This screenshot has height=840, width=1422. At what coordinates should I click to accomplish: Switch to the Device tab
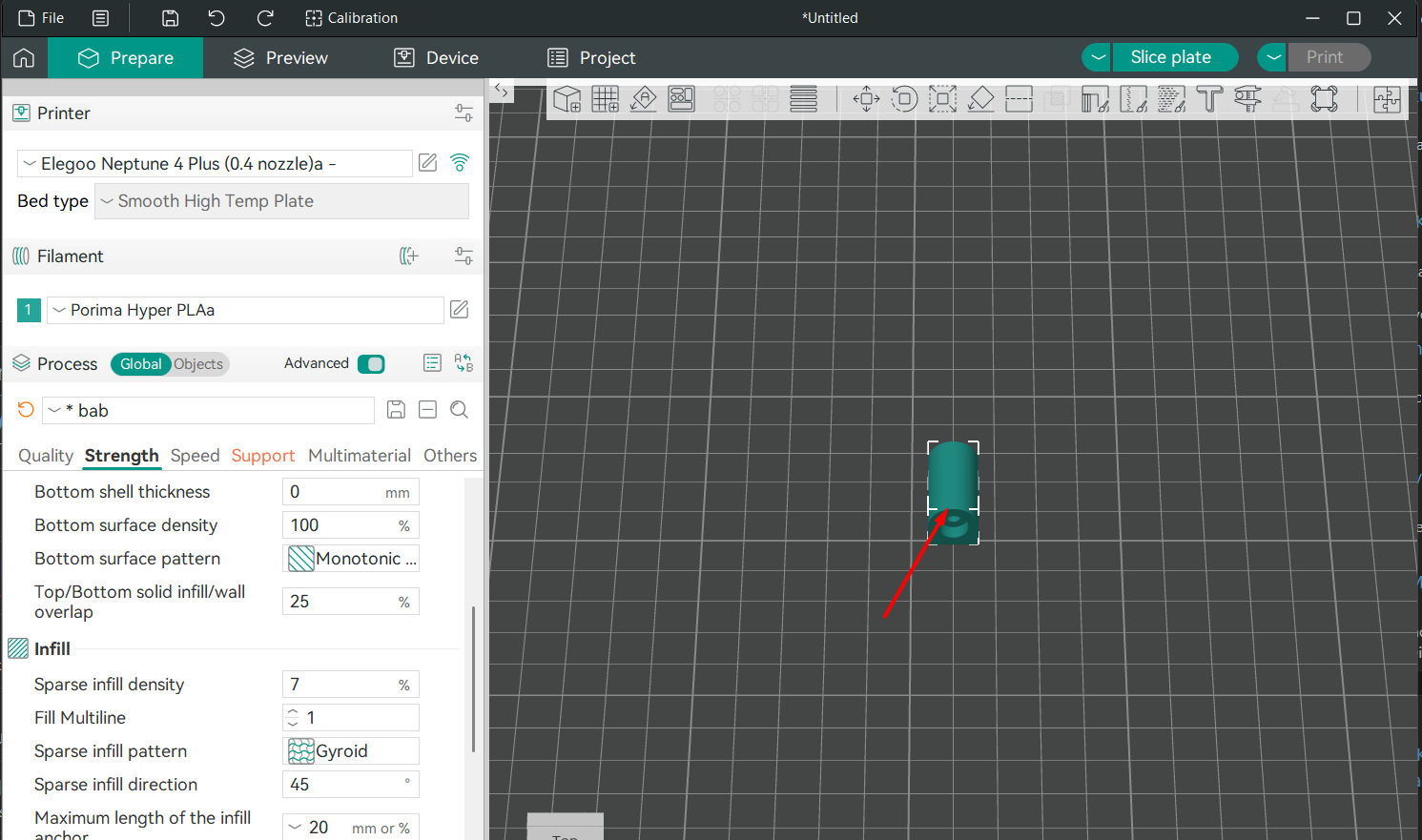437,58
